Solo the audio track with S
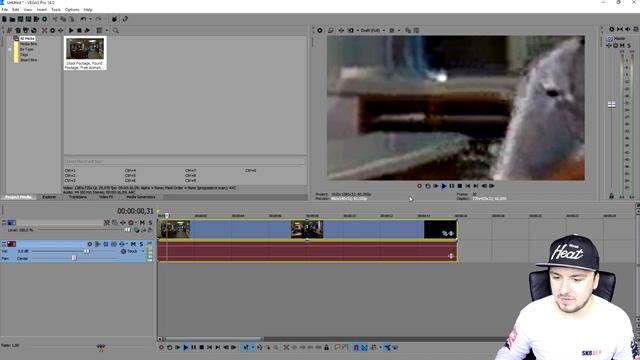Viewport: 640px width, 360px height. (141, 244)
